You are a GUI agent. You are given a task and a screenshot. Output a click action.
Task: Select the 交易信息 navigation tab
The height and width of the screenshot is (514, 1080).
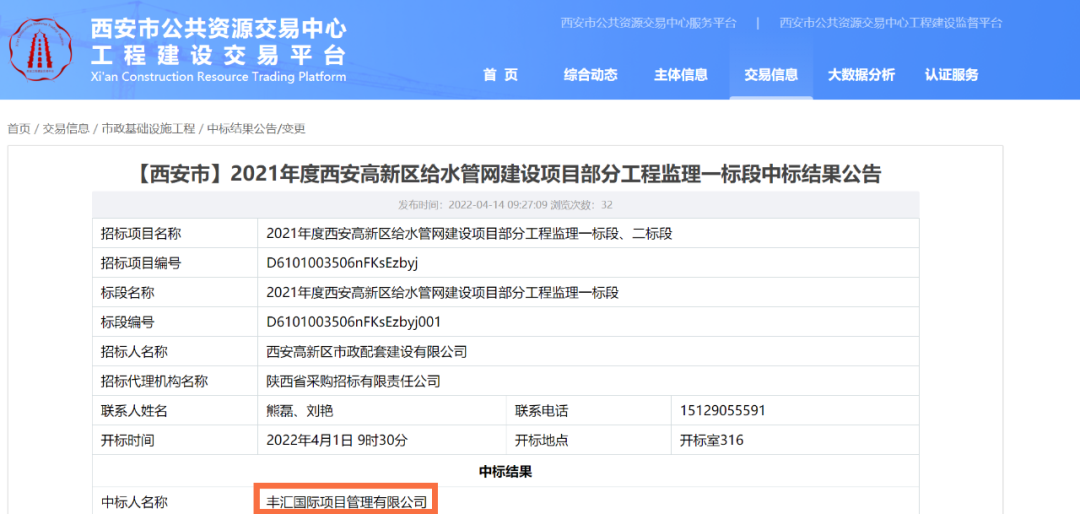[771, 75]
